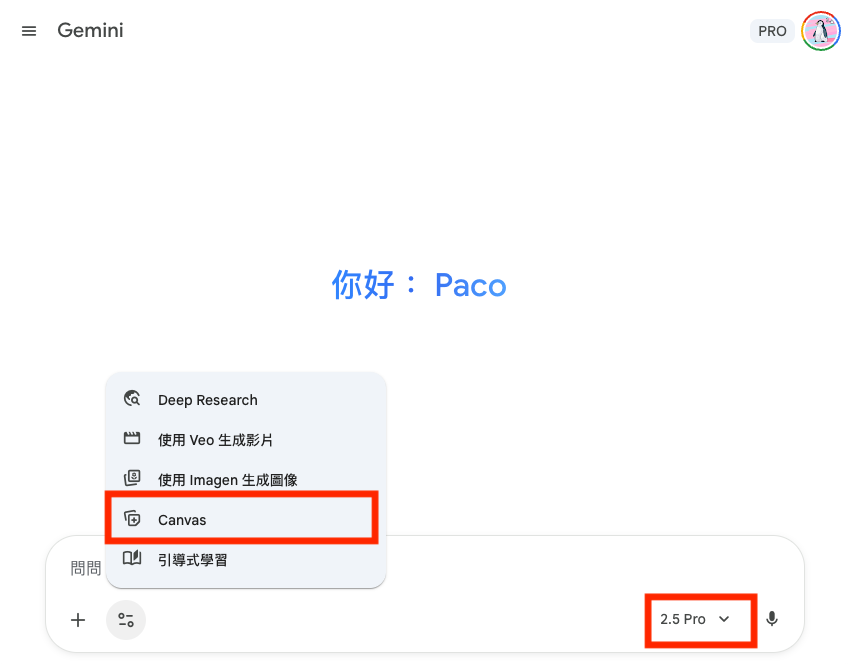Click the guided learning book icon
This screenshot has height=664, width=848.
point(132,559)
